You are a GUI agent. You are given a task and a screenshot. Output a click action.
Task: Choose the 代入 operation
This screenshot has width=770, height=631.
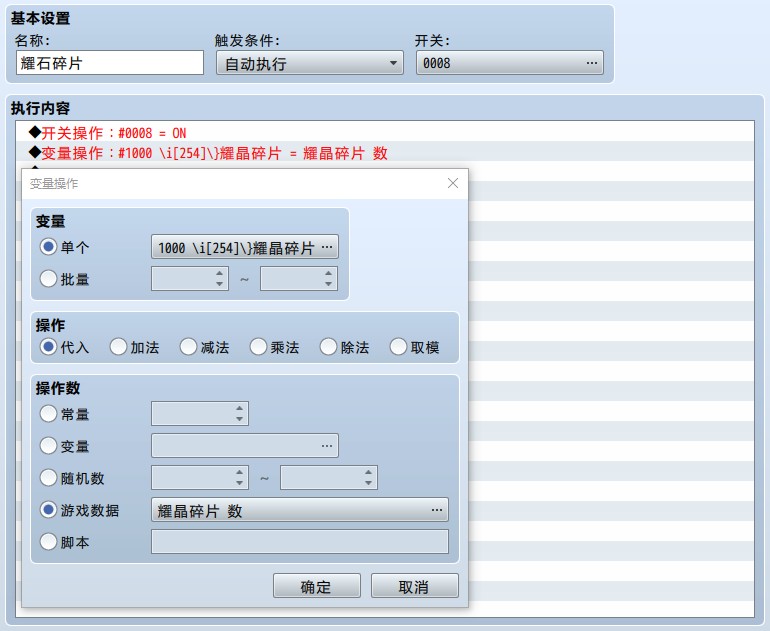coord(48,347)
